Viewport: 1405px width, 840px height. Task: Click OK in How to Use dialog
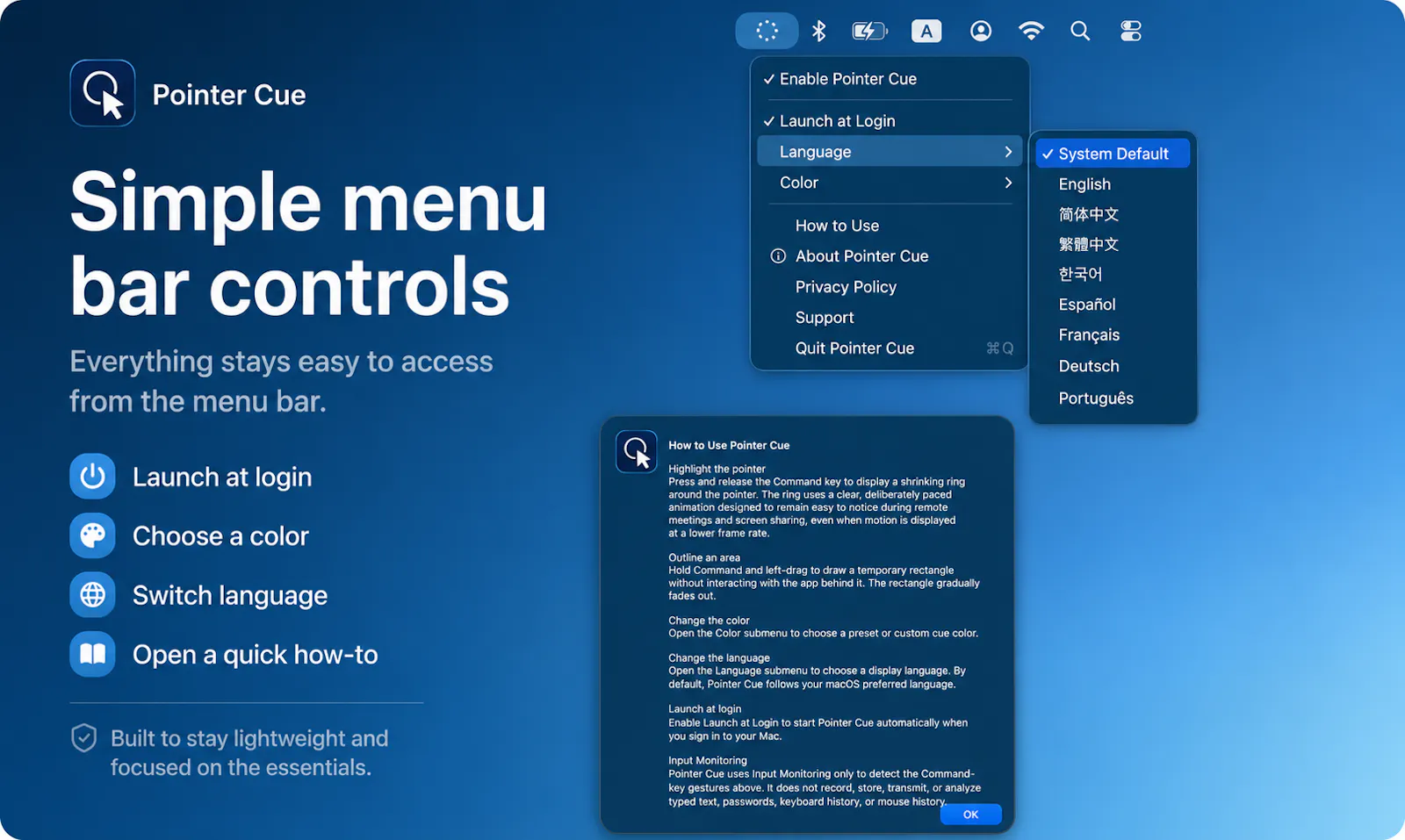pyautogui.click(x=970, y=815)
